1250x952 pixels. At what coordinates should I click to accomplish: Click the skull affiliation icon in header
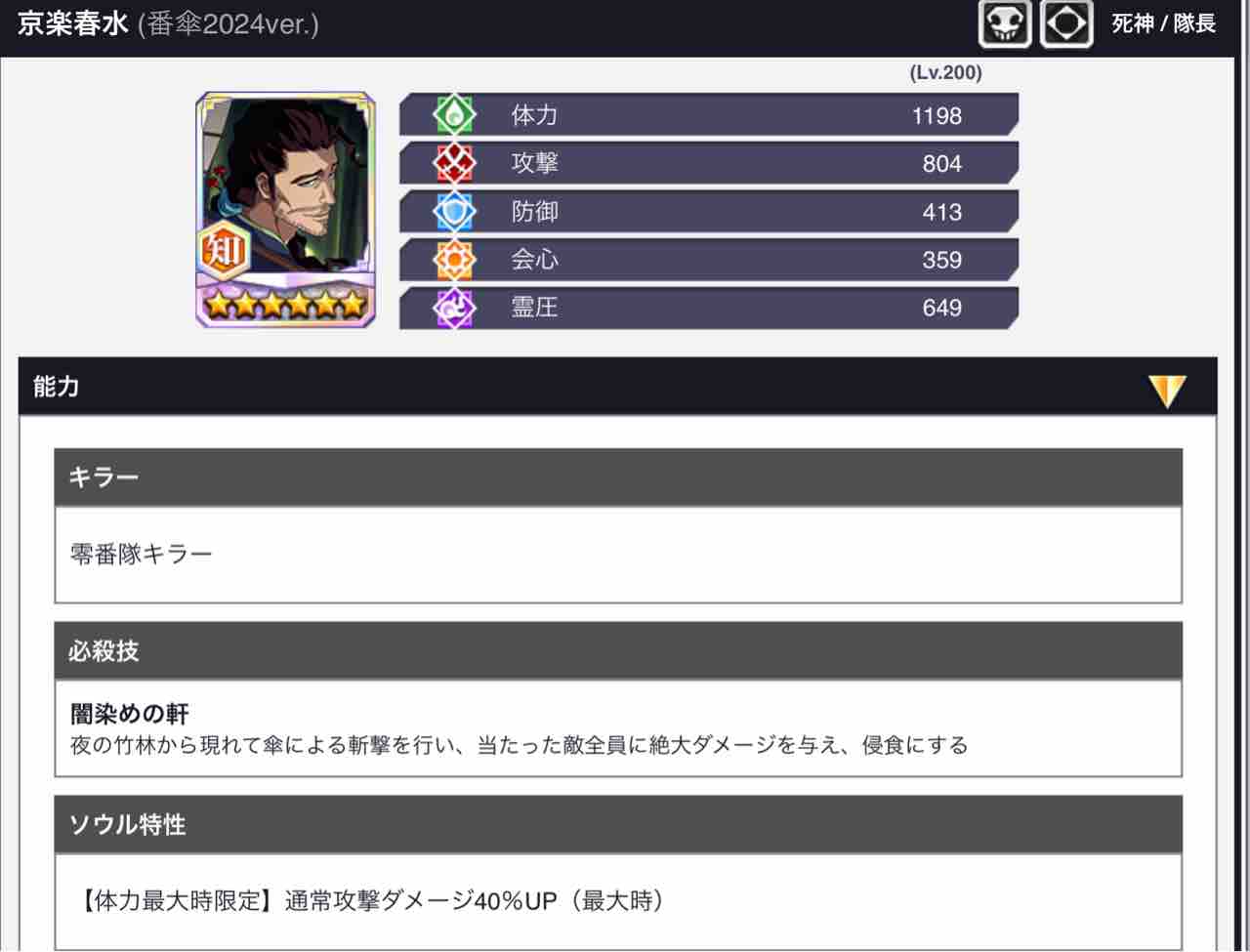1005,24
